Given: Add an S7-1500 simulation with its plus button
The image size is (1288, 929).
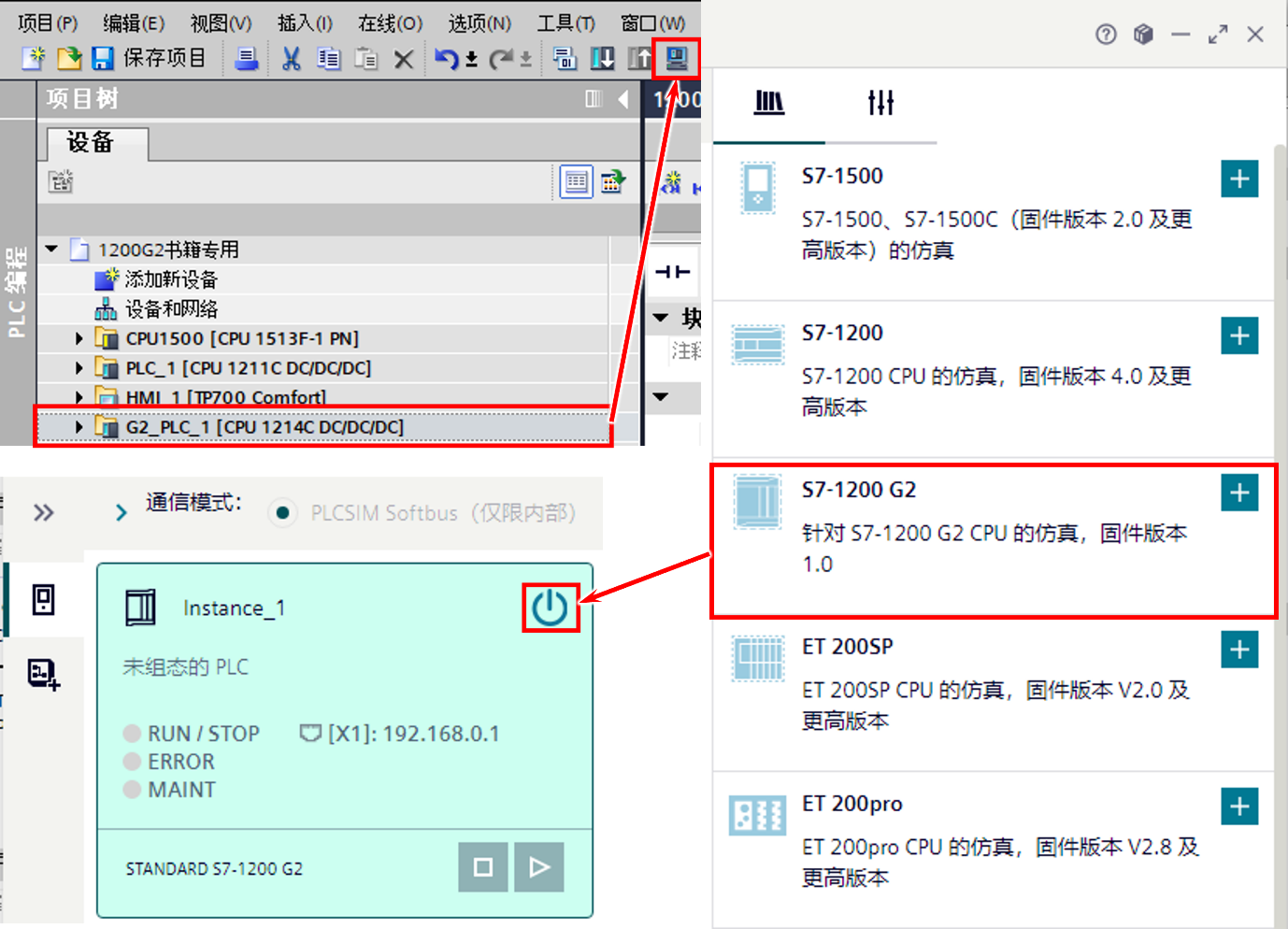Looking at the screenshot, I should point(1238,179).
